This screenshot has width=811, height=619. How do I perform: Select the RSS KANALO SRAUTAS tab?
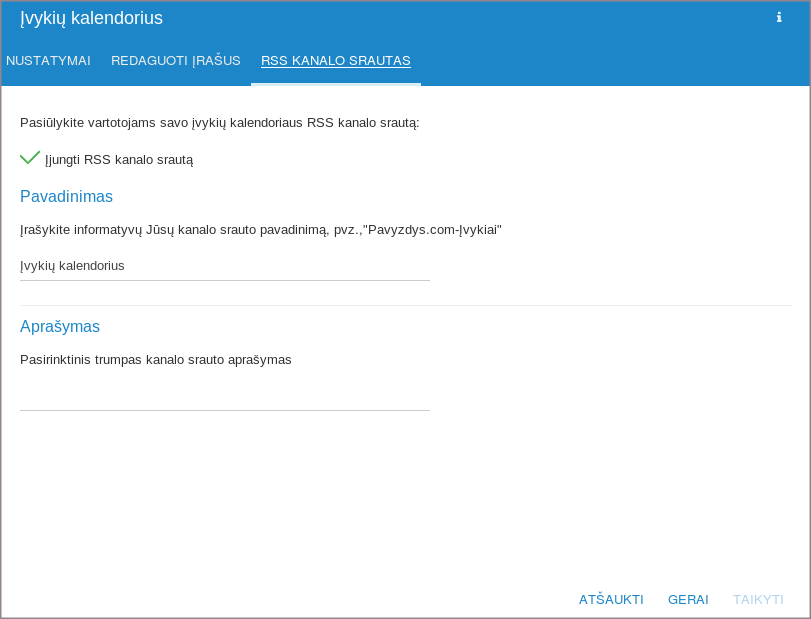336,61
